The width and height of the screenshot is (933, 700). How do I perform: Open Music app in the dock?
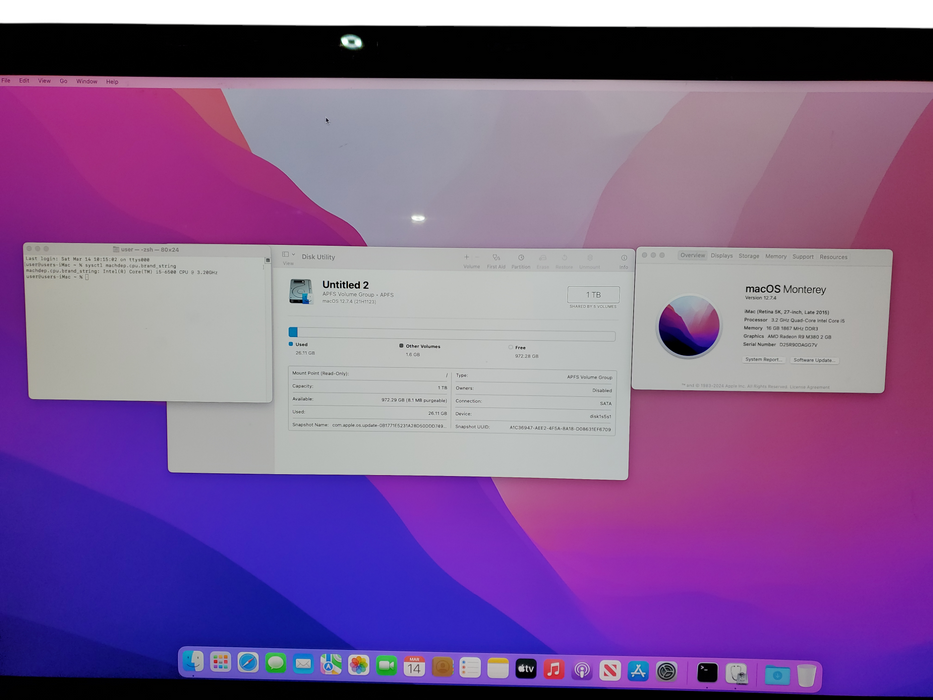(554, 669)
